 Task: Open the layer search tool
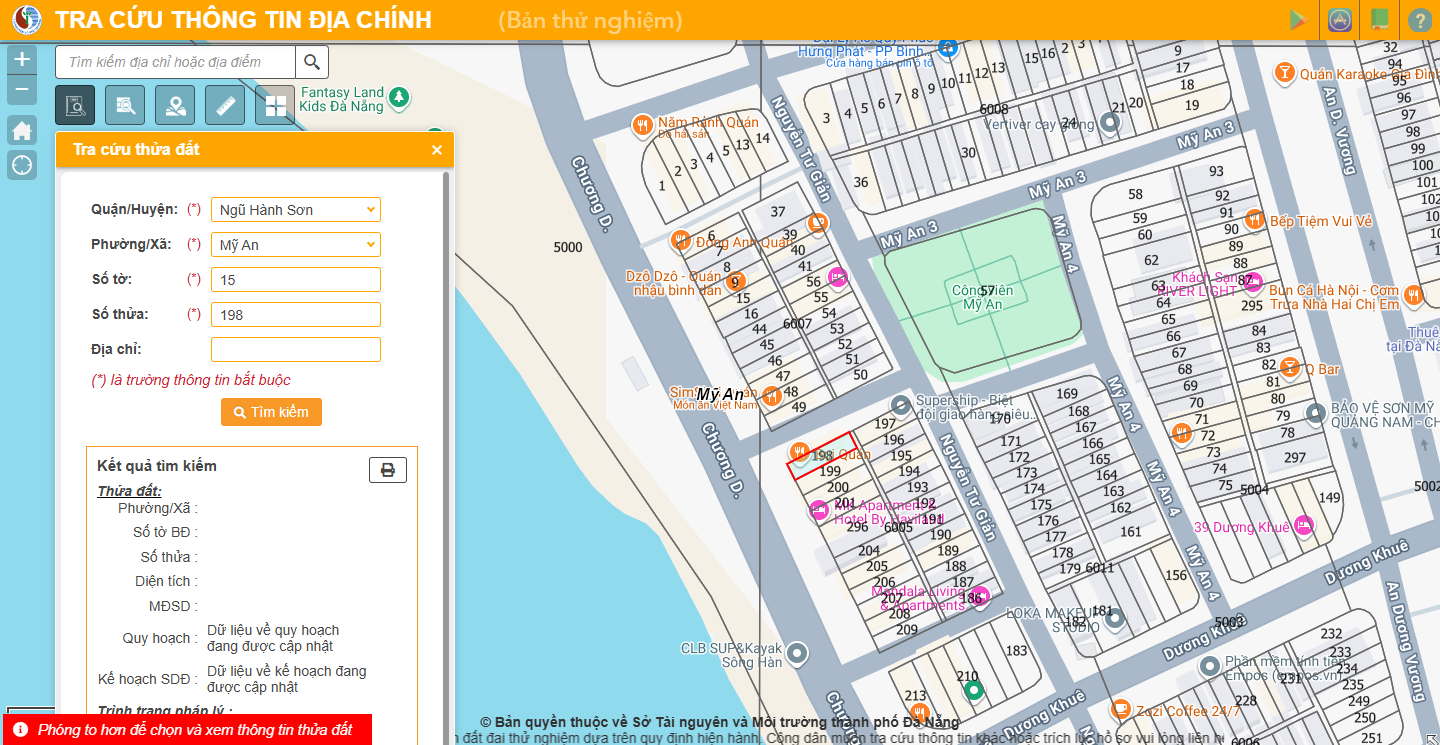pyautogui.click(x=125, y=105)
